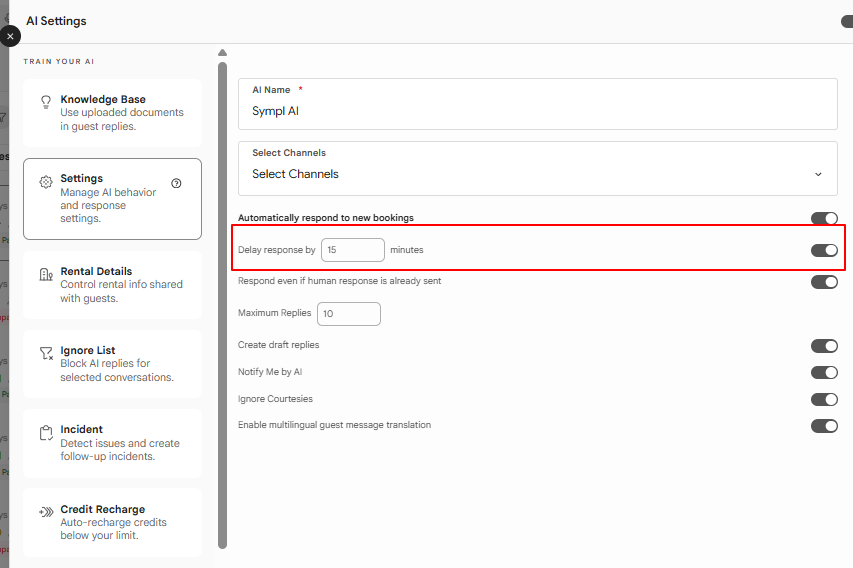Screen dimensions: 853x568
Task: Click the Incident clipboard icon
Action: 46,433
